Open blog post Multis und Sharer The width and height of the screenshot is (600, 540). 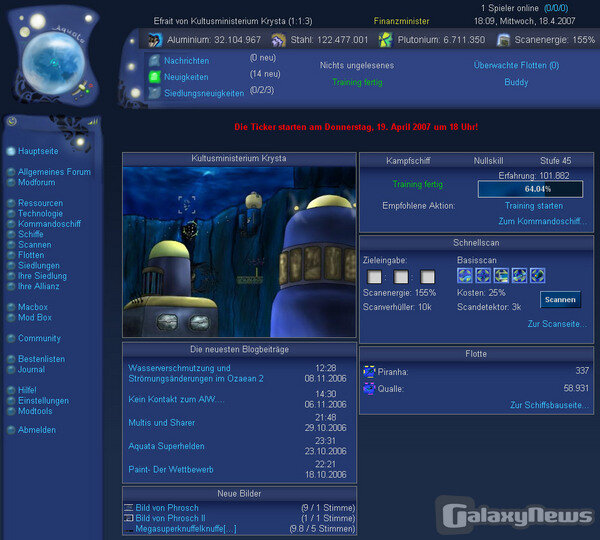pos(161,423)
